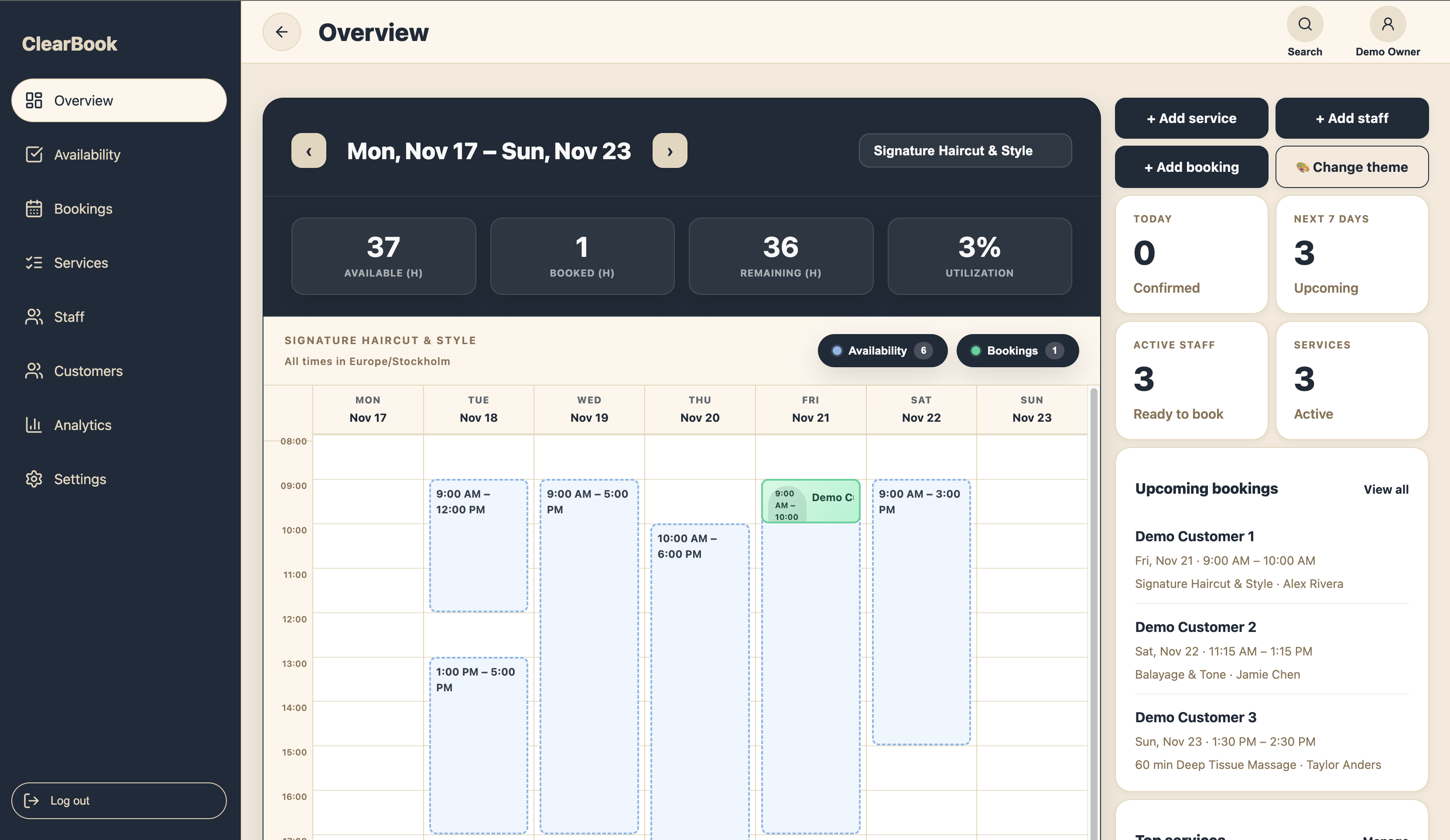
Task: Open Analytics using the chart icon
Action: coord(34,425)
